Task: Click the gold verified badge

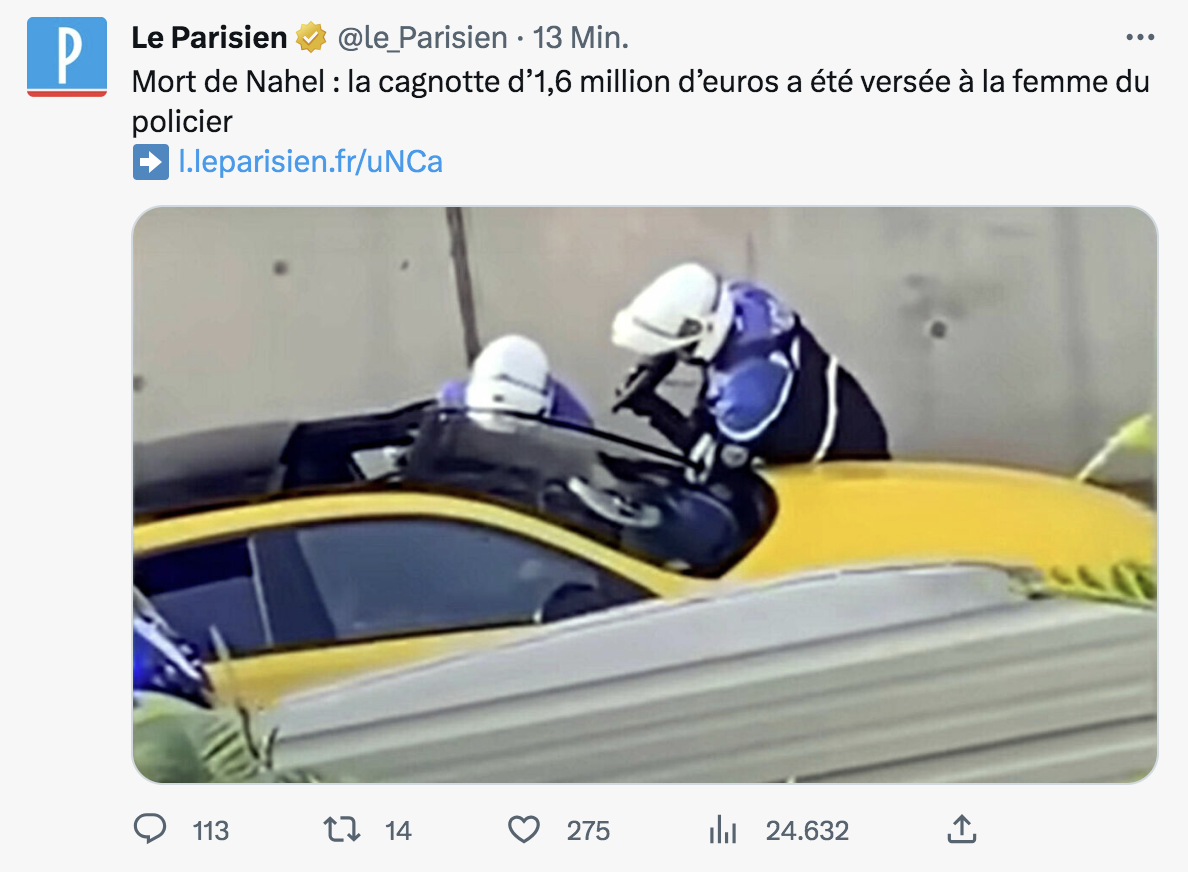Action: click(x=311, y=37)
